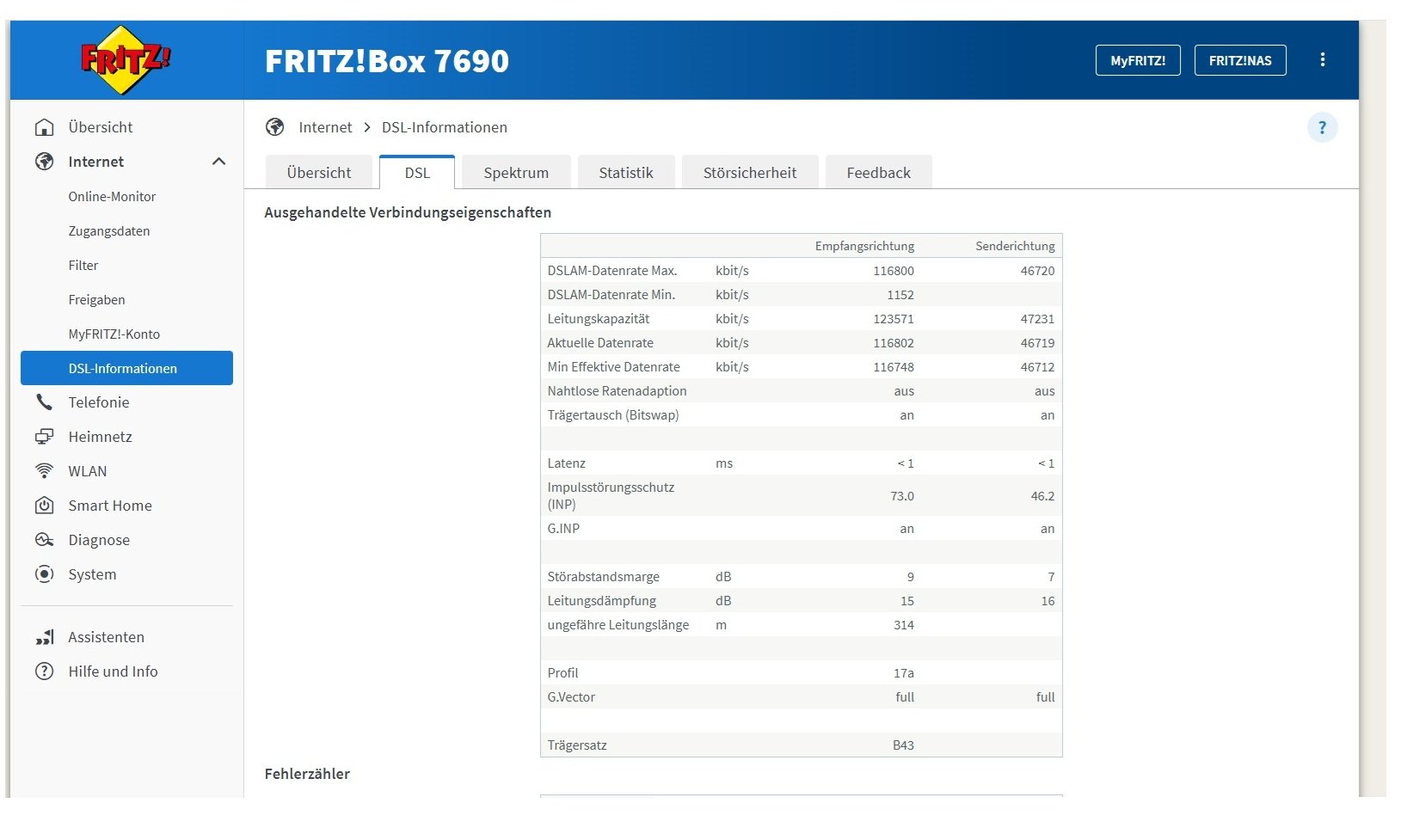Click the ungefähre Leitungslänge value 314
The width and height of the screenshot is (1407, 840).
(x=904, y=624)
